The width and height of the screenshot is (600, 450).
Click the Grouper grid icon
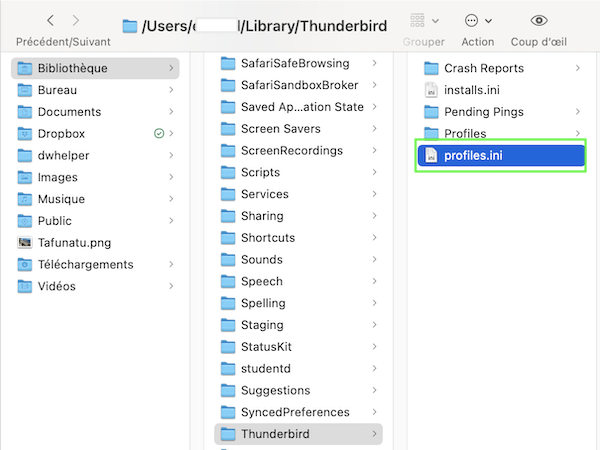[417, 21]
